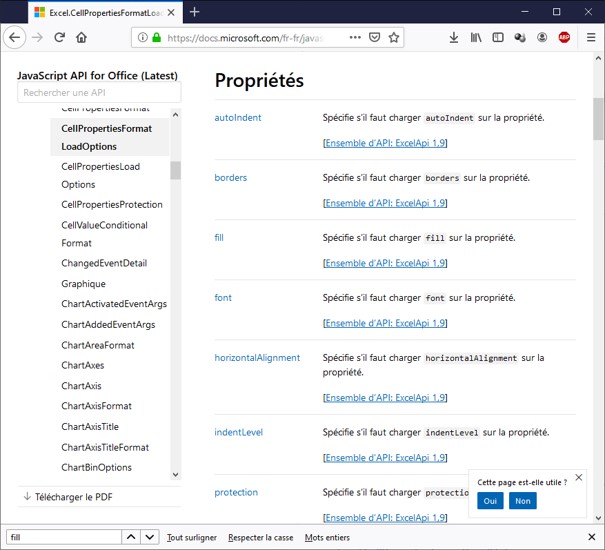Find next match with down arrow

(150, 537)
